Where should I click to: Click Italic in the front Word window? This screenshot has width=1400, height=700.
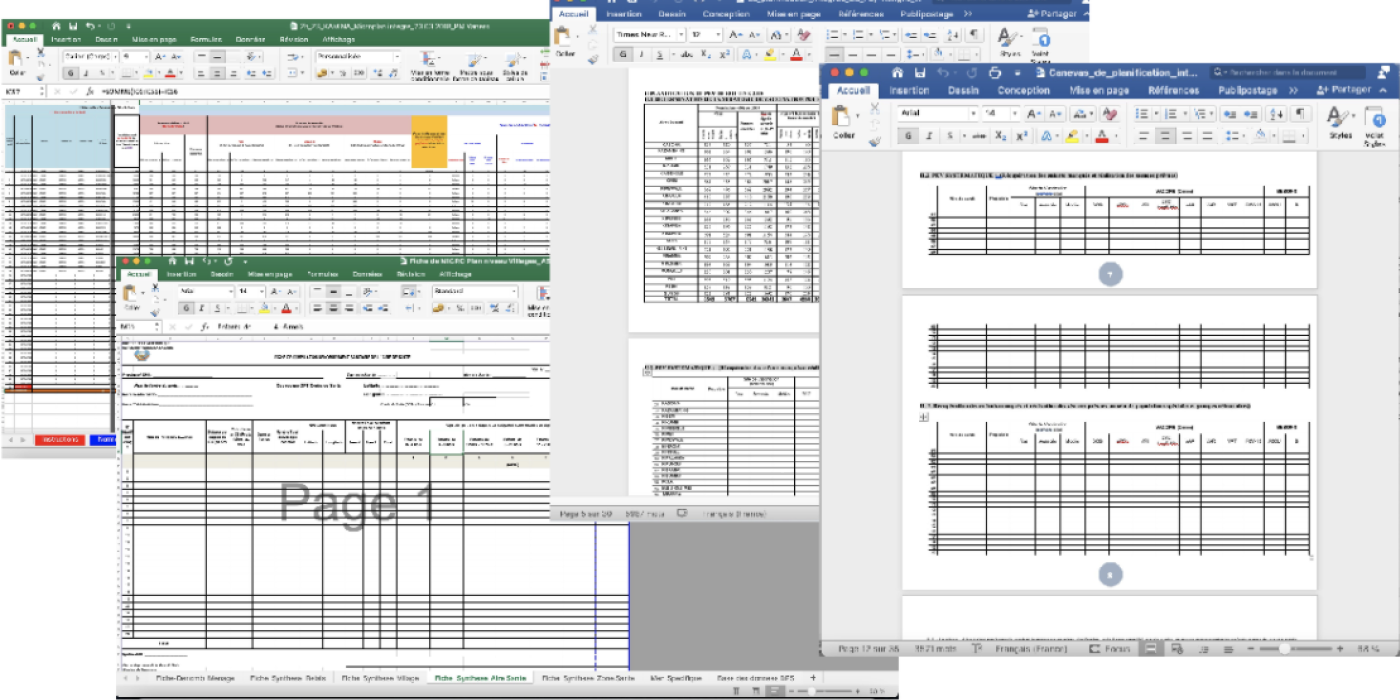[x=929, y=135]
